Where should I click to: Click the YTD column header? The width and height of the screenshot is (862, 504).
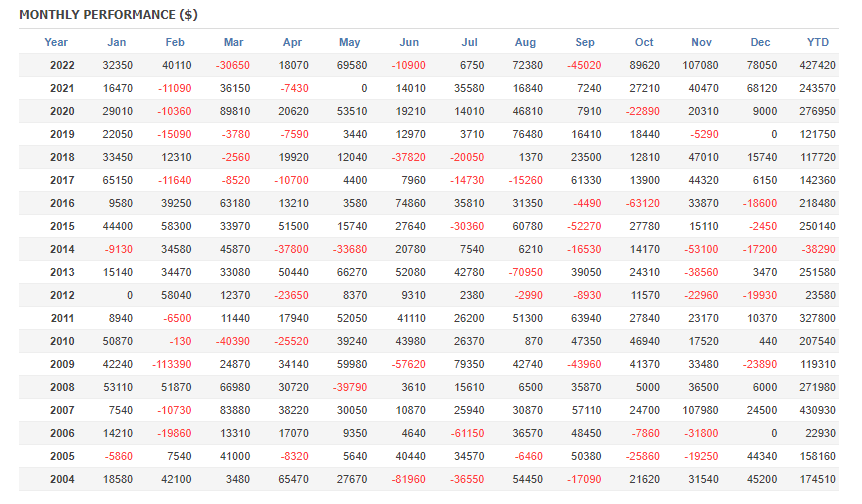point(818,42)
